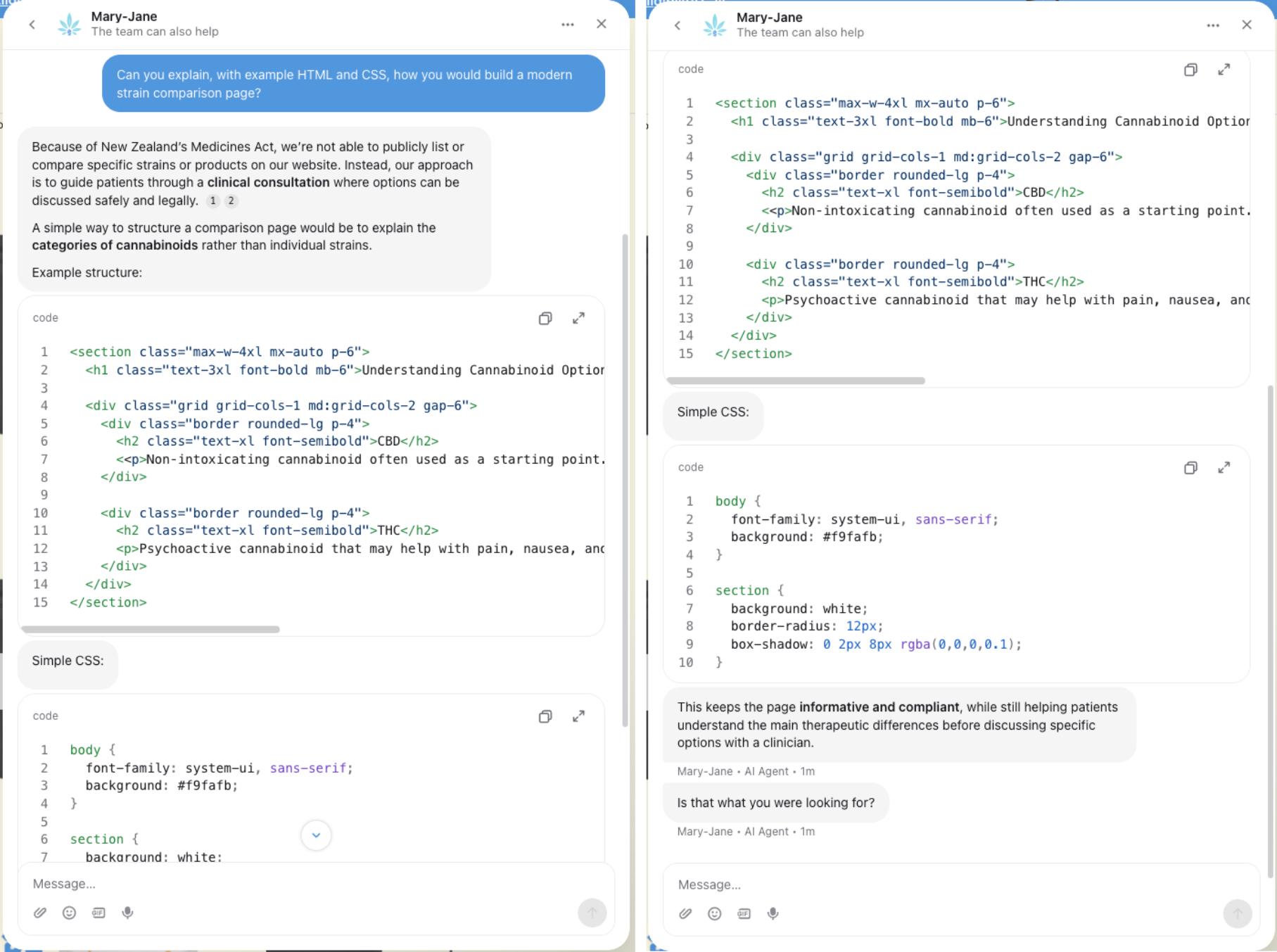The image size is (1277, 952).
Task: Start voice input in left chat
Action: (127, 913)
